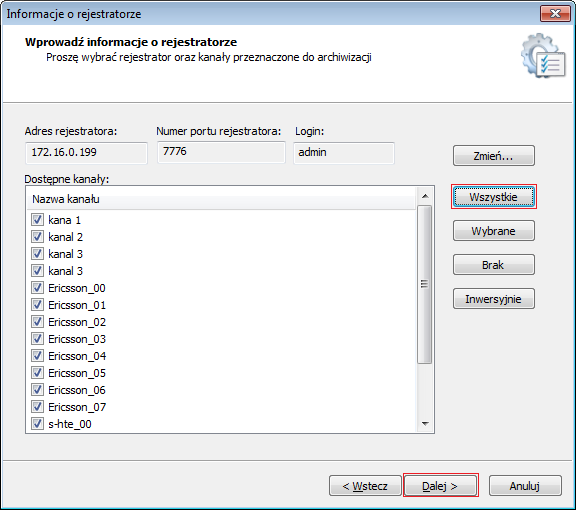Click the channel list scroll-up arrow
576x510 pixels.
tap(425, 196)
